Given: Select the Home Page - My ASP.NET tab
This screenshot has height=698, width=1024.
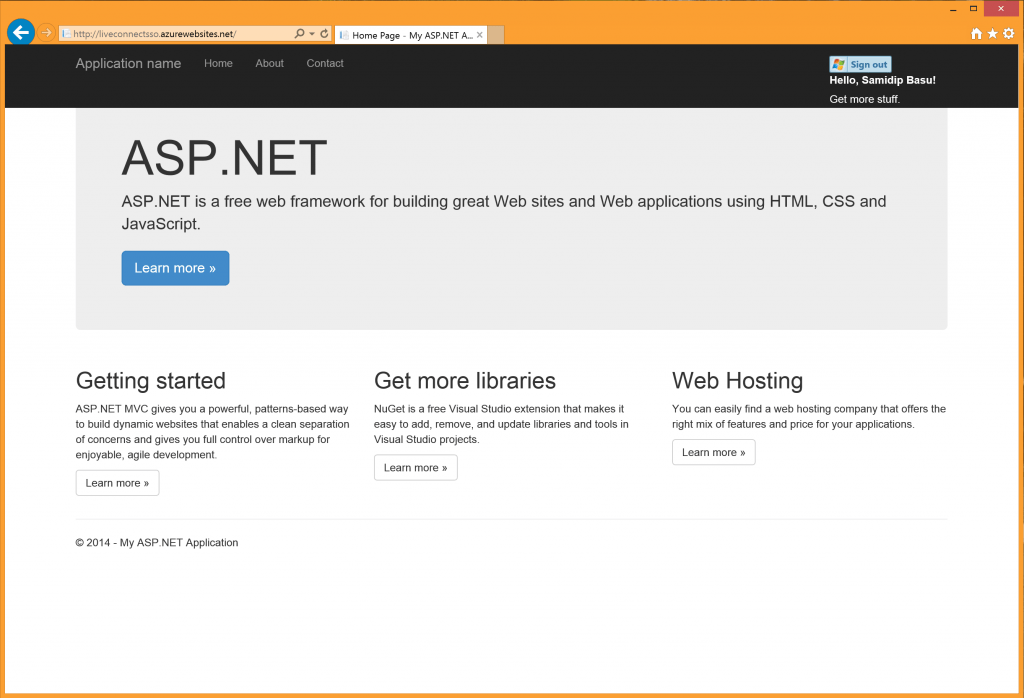Looking at the screenshot, I should click(x=411, y=35).
